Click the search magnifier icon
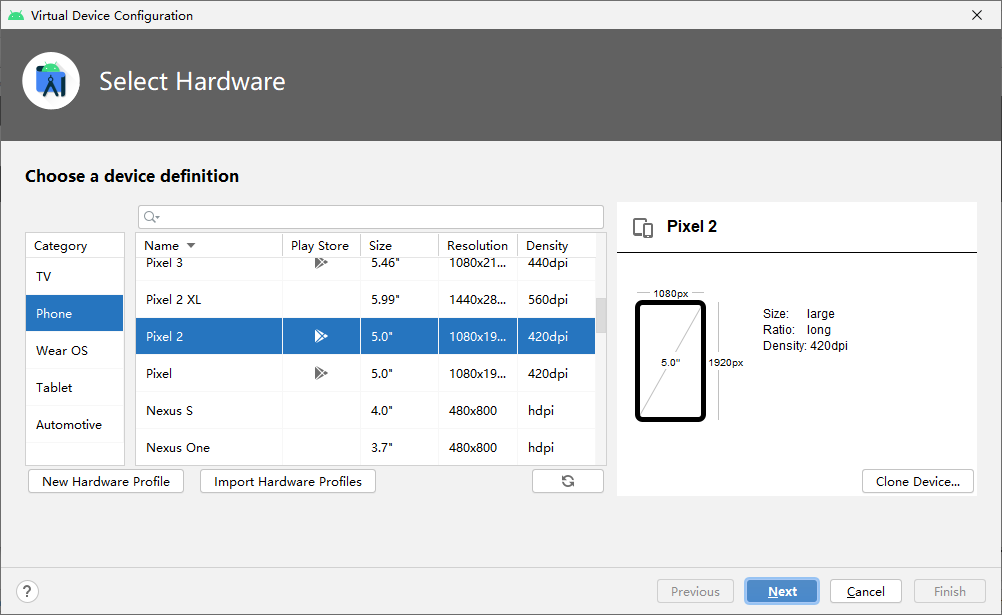 151,217
